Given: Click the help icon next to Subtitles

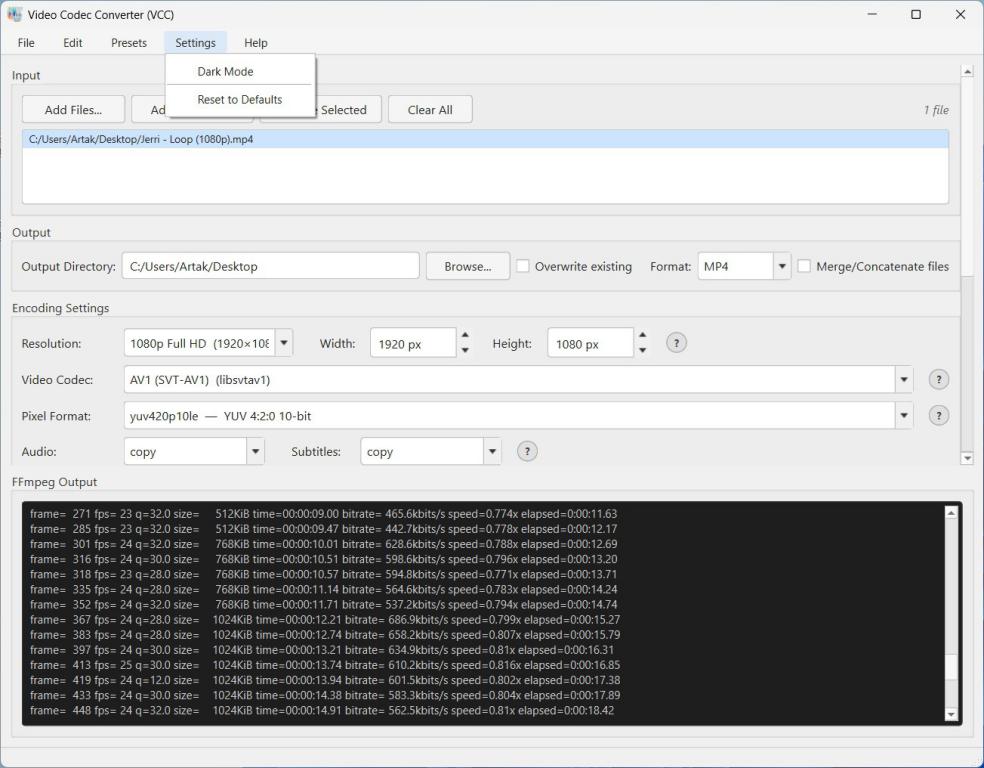Looking at the screenshot, I should tap(527, 451).
